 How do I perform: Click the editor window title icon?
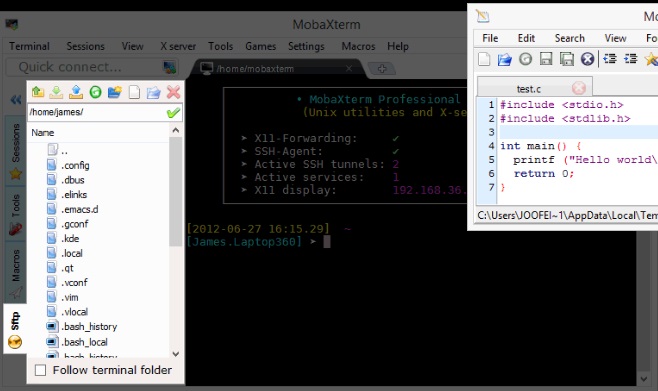pyautogui.click(x=483, y=16)
